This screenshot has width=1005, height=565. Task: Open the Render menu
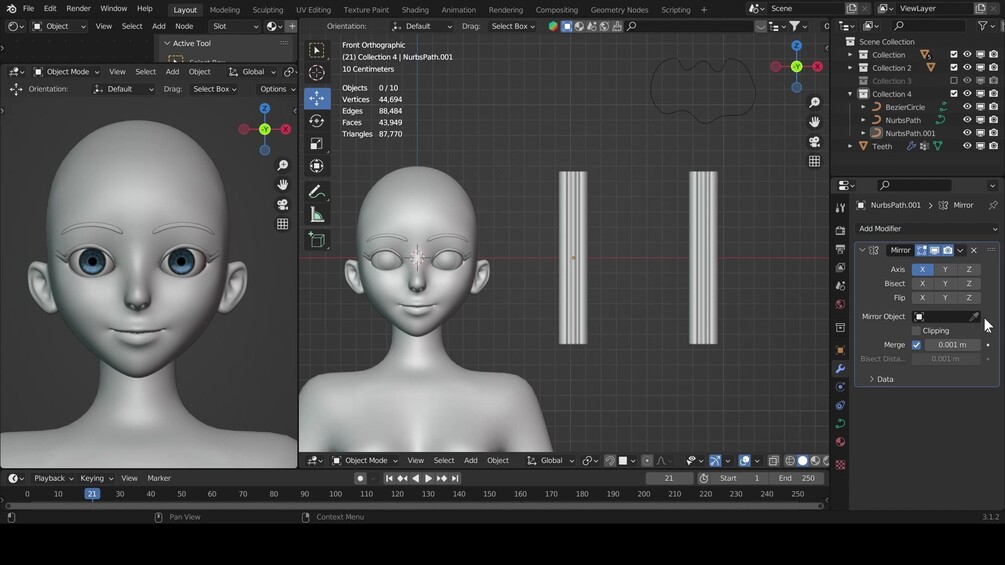pyautogui.click(x=78, y=9)
